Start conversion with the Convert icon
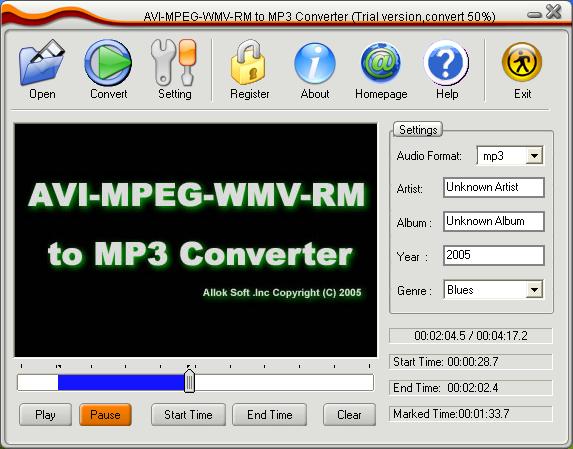The width and height of the screenshot is (573, 449). [x=108, y=62]
